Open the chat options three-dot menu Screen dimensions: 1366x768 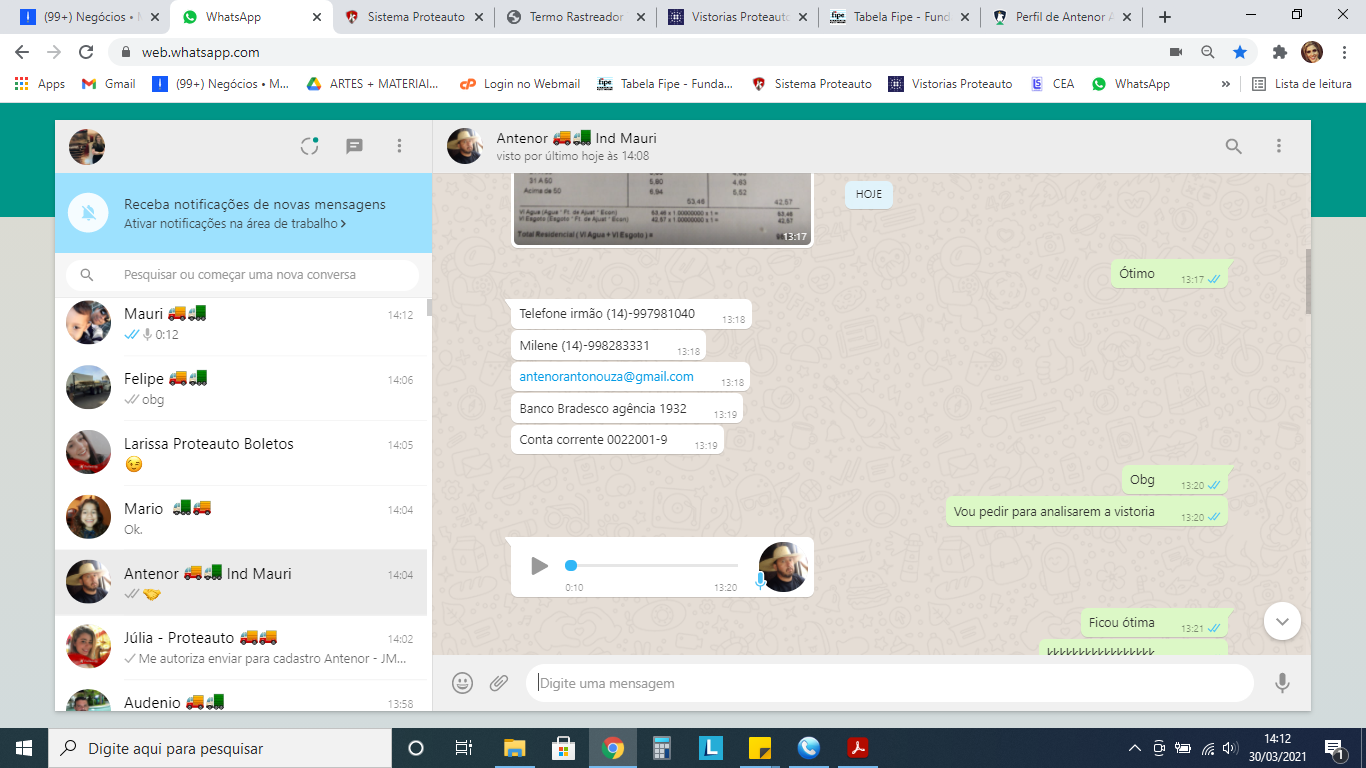1278,146
